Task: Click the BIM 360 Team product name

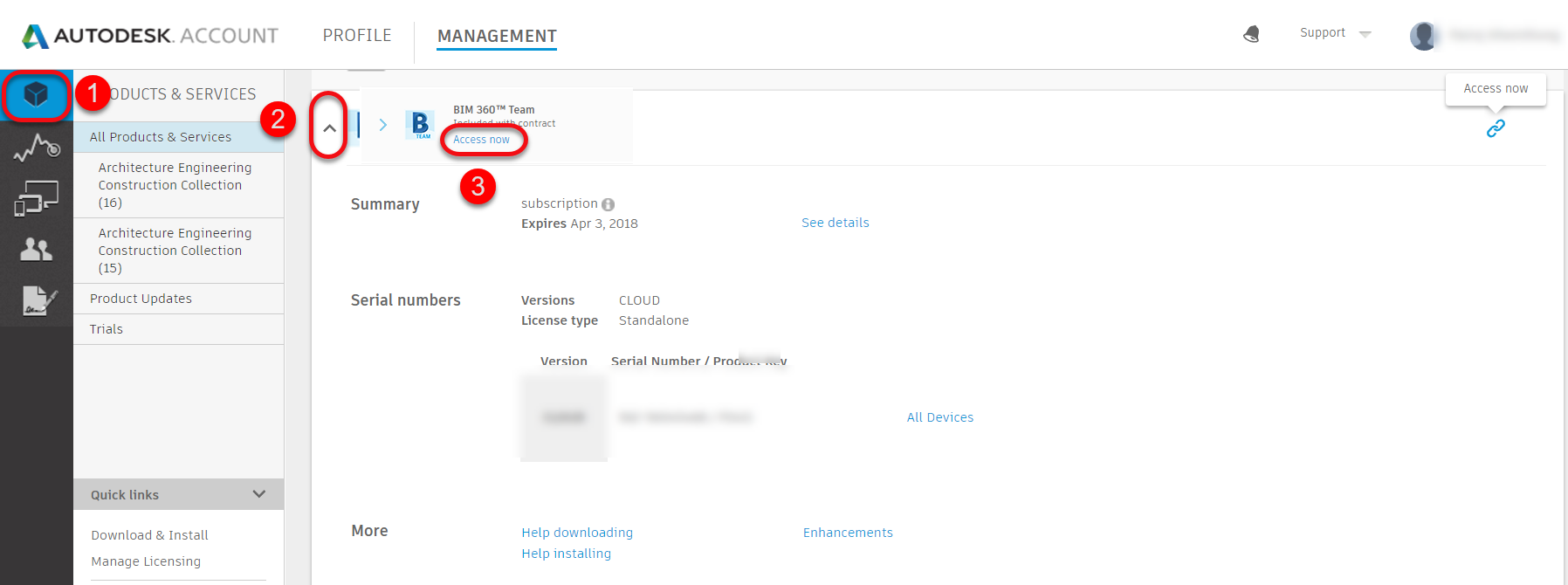Action: tap(494, 110)
